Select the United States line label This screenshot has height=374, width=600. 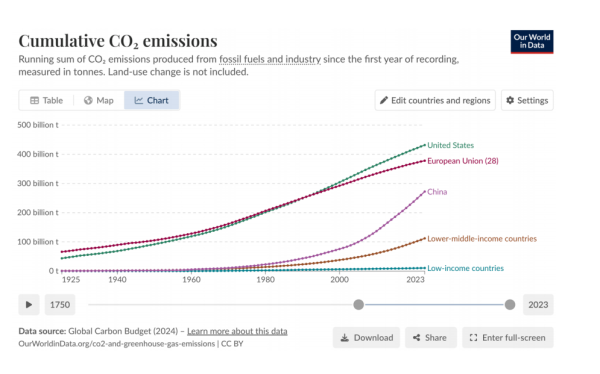[450, 145]
